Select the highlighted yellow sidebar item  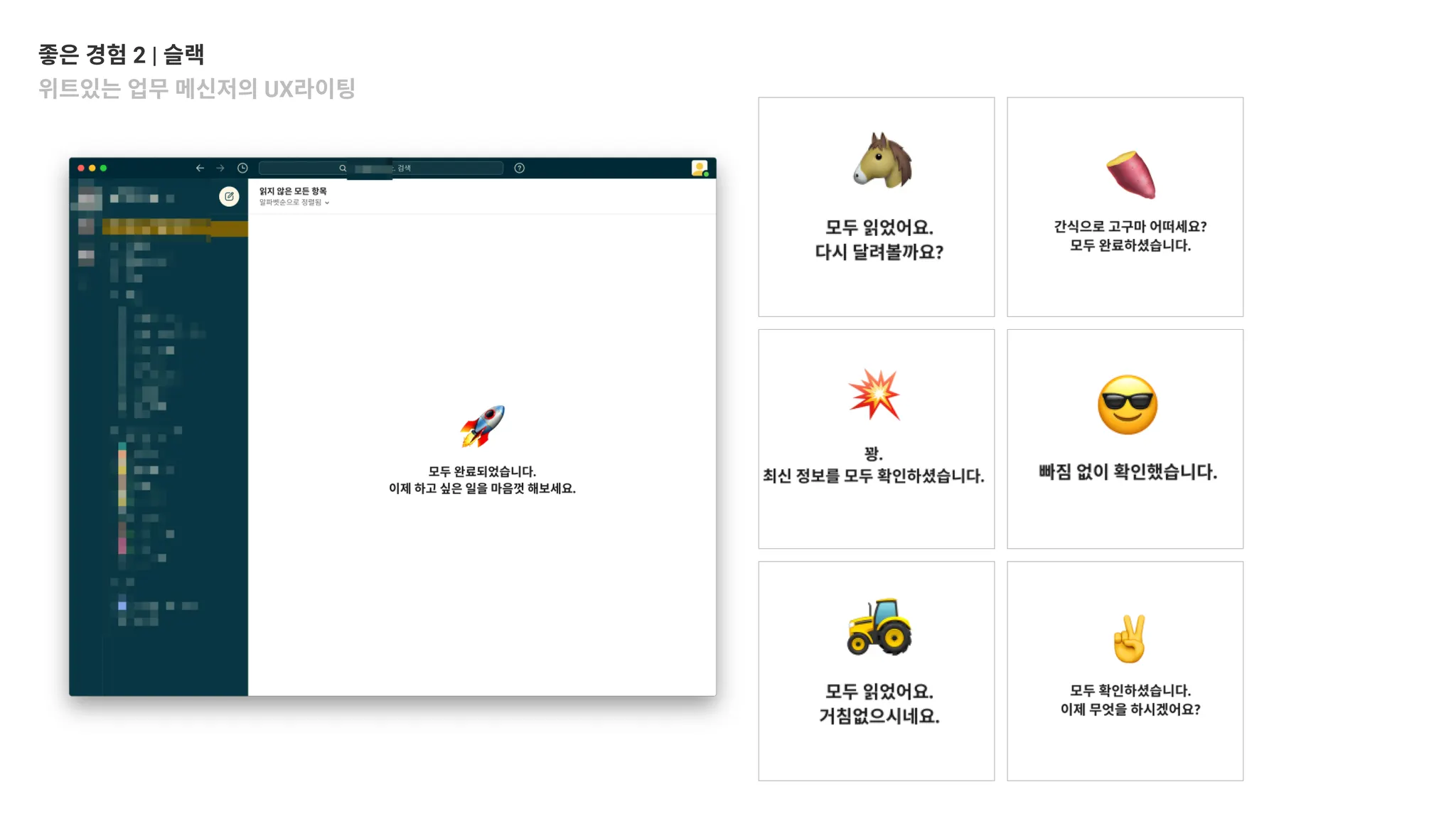click(x=174, y=227)
